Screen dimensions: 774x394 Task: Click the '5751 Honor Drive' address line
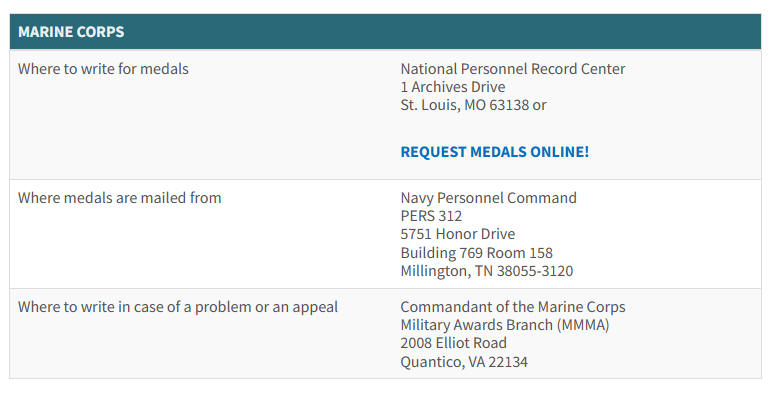(458, 234)
